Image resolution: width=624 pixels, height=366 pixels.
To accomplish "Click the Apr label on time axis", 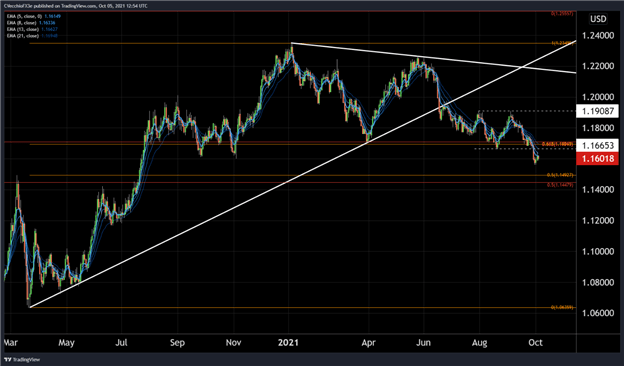I will point(369,343).
